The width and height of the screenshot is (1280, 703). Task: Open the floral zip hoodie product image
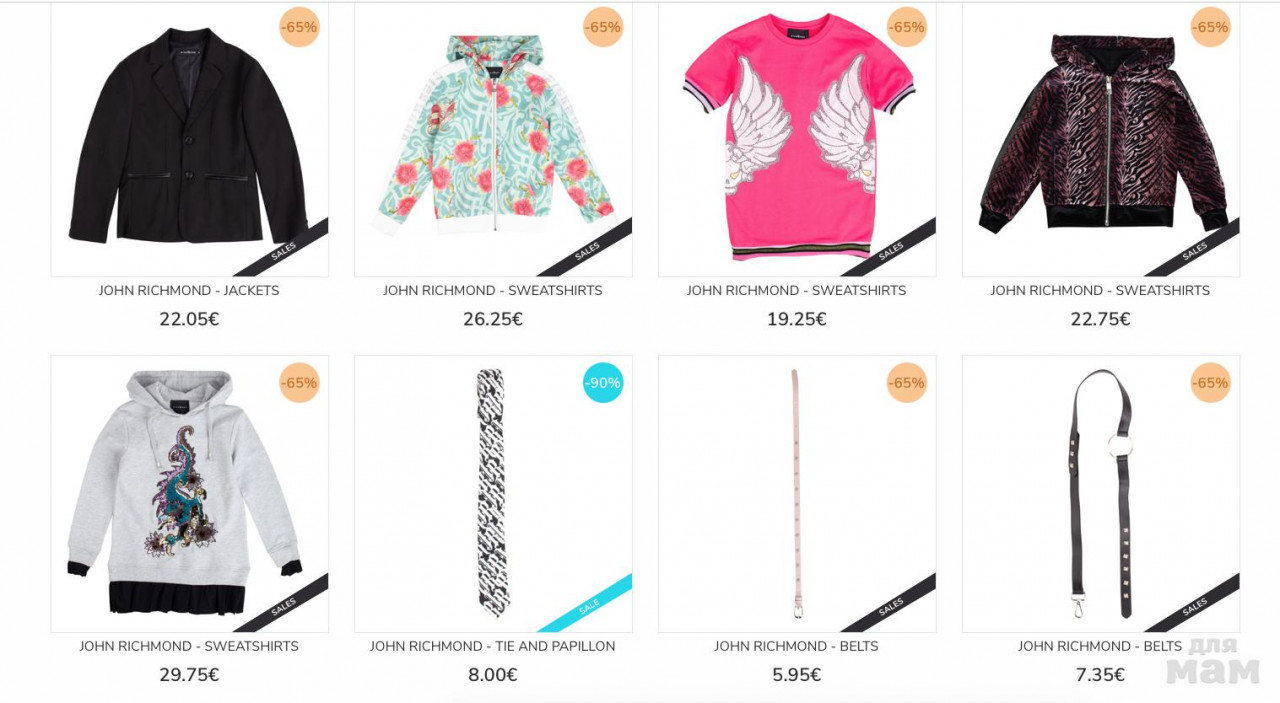coord(493,139)
